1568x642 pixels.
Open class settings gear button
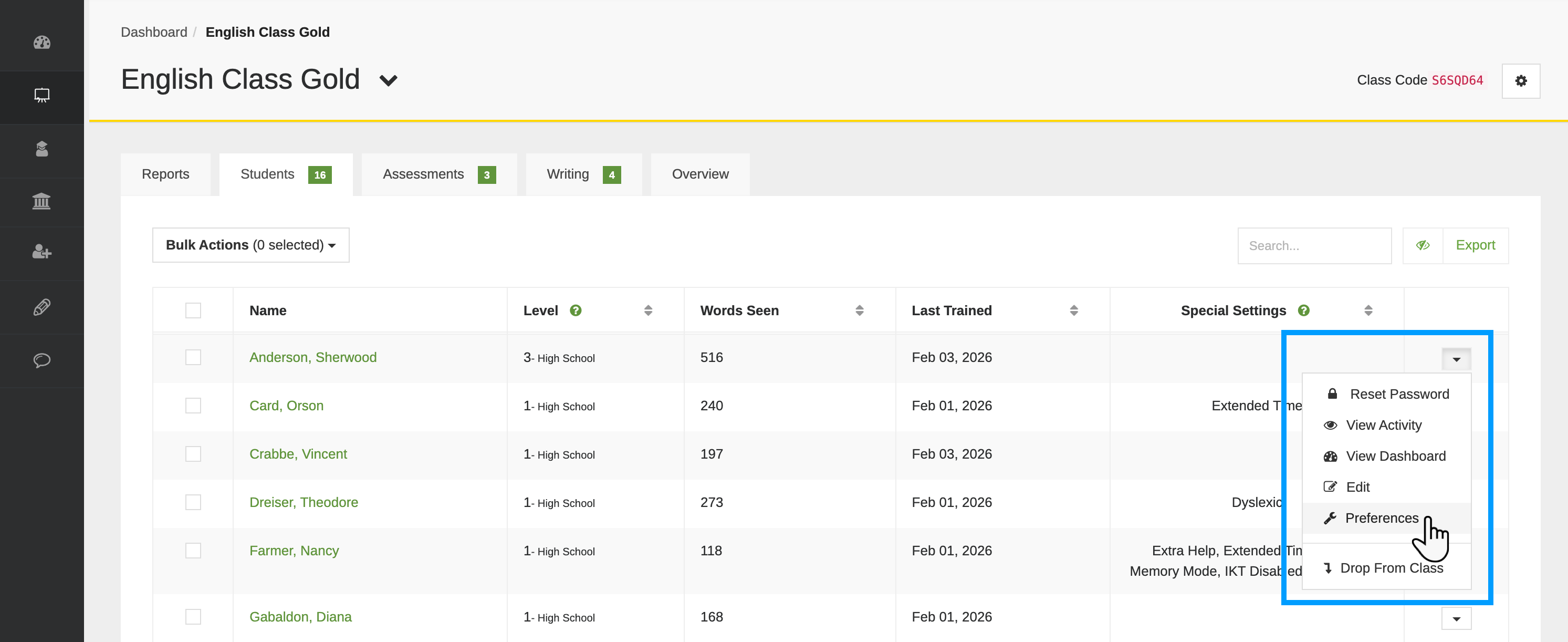click(x=1520, y=81)
